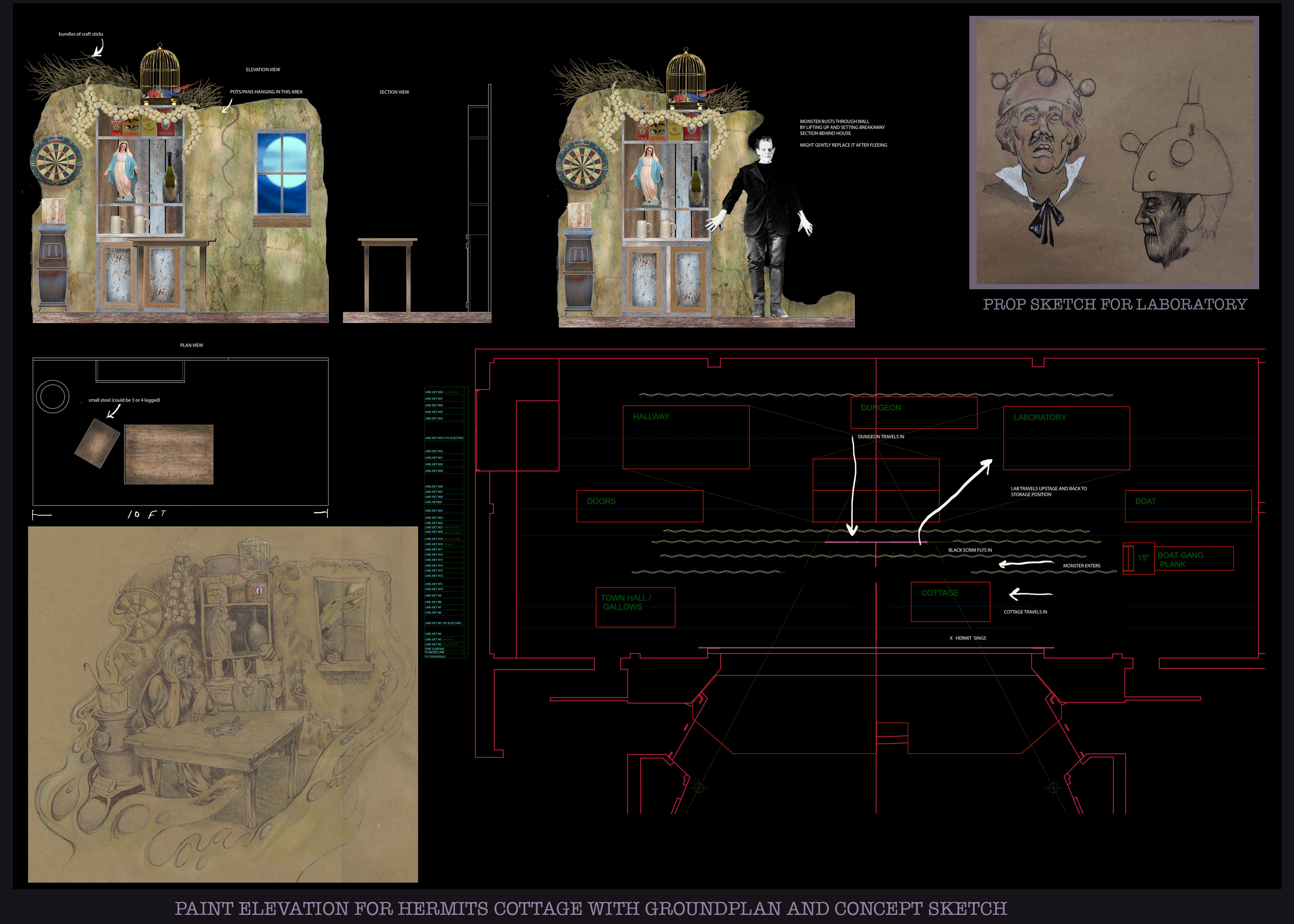Click the large wooden tabletop in plan view

[169, 455]
